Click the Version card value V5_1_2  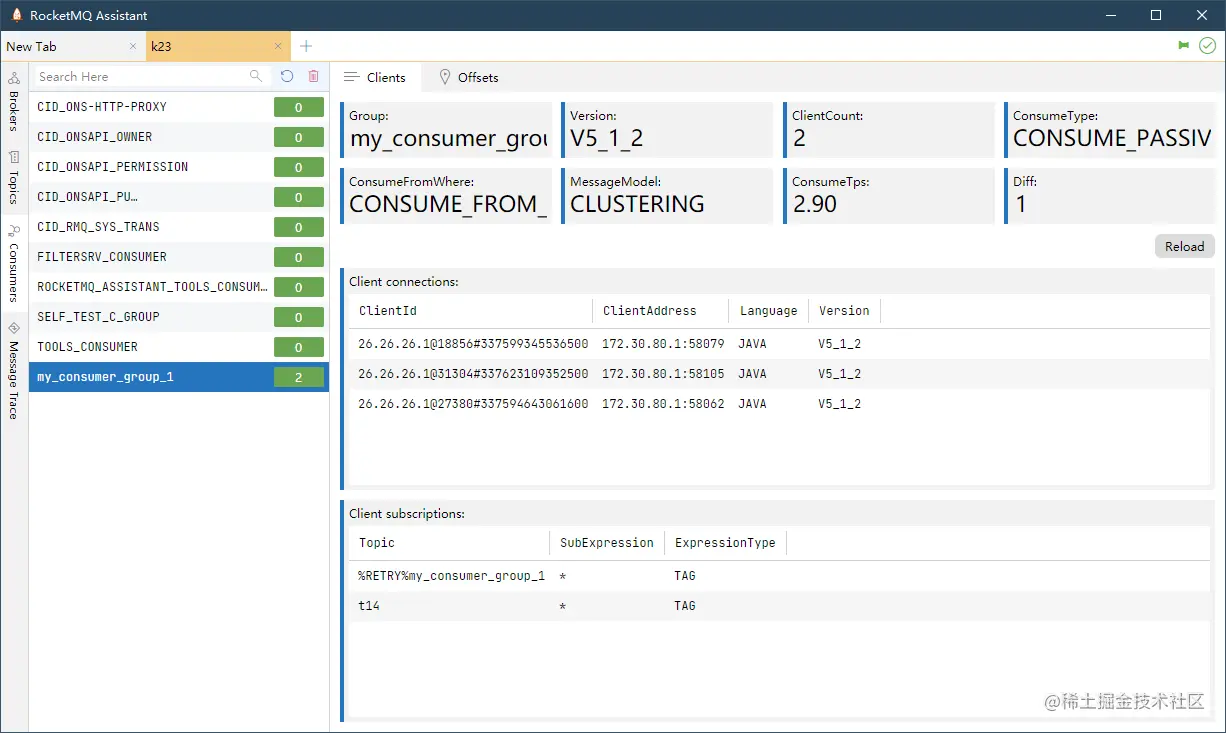(606, 139)
